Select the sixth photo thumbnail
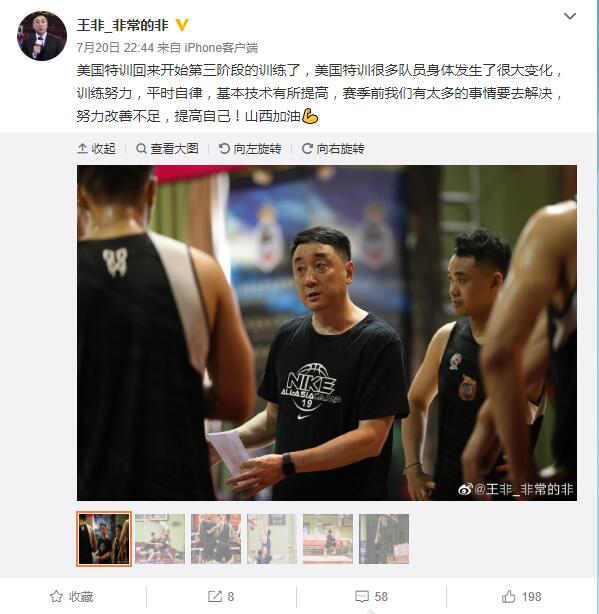Viewport: 599px width, 614px height. coord(384,539)
